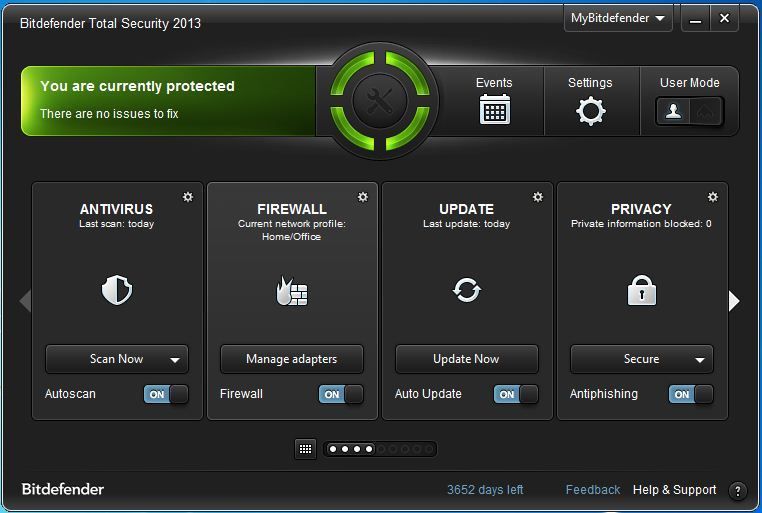Click the Update refresh arrows icon
The image size is (762, 513).
467,291
